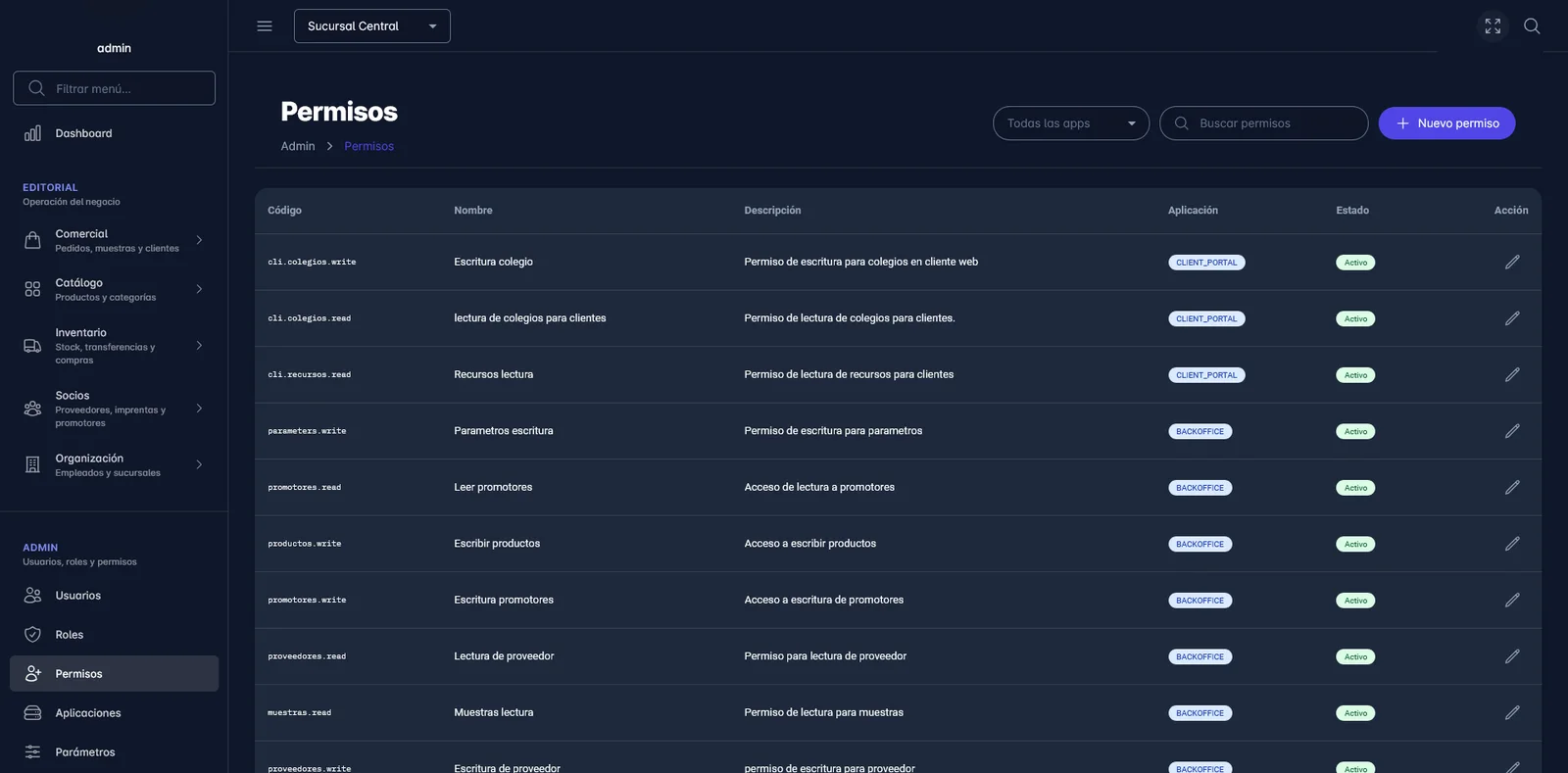Screen dimensions: 1568x773
Task: Expand the Comercial menu section
Action: pos(114,240)
